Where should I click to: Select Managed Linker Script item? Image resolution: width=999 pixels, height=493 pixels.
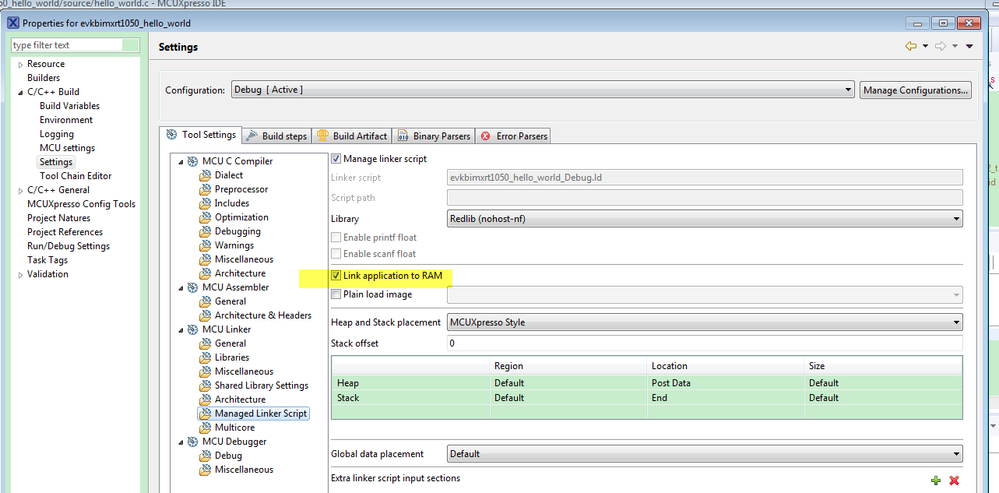coord(261,413)
